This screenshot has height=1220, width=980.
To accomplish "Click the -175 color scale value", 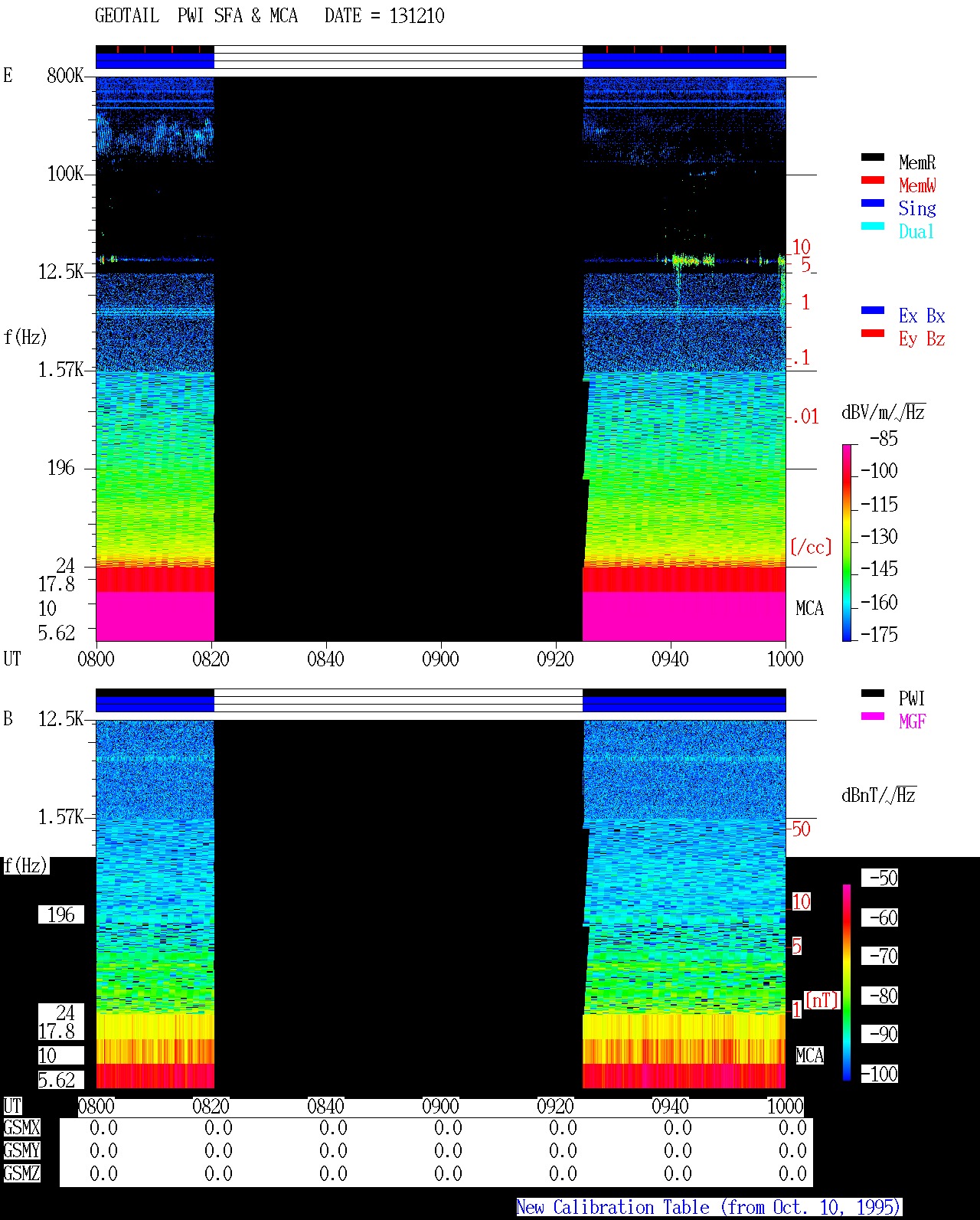I will point(879,634).
